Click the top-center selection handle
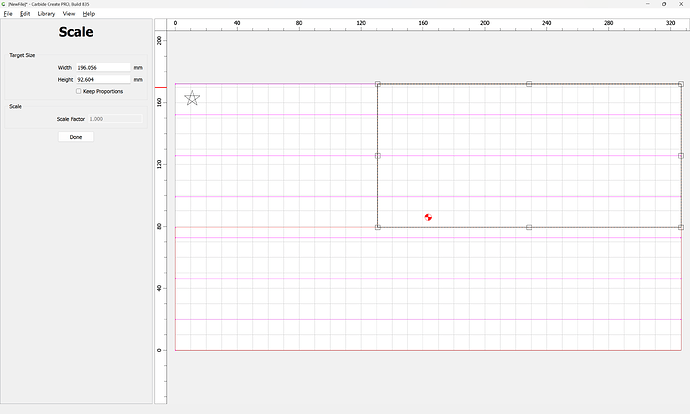The height and width of the screenshot is (414, 690). 529,84
